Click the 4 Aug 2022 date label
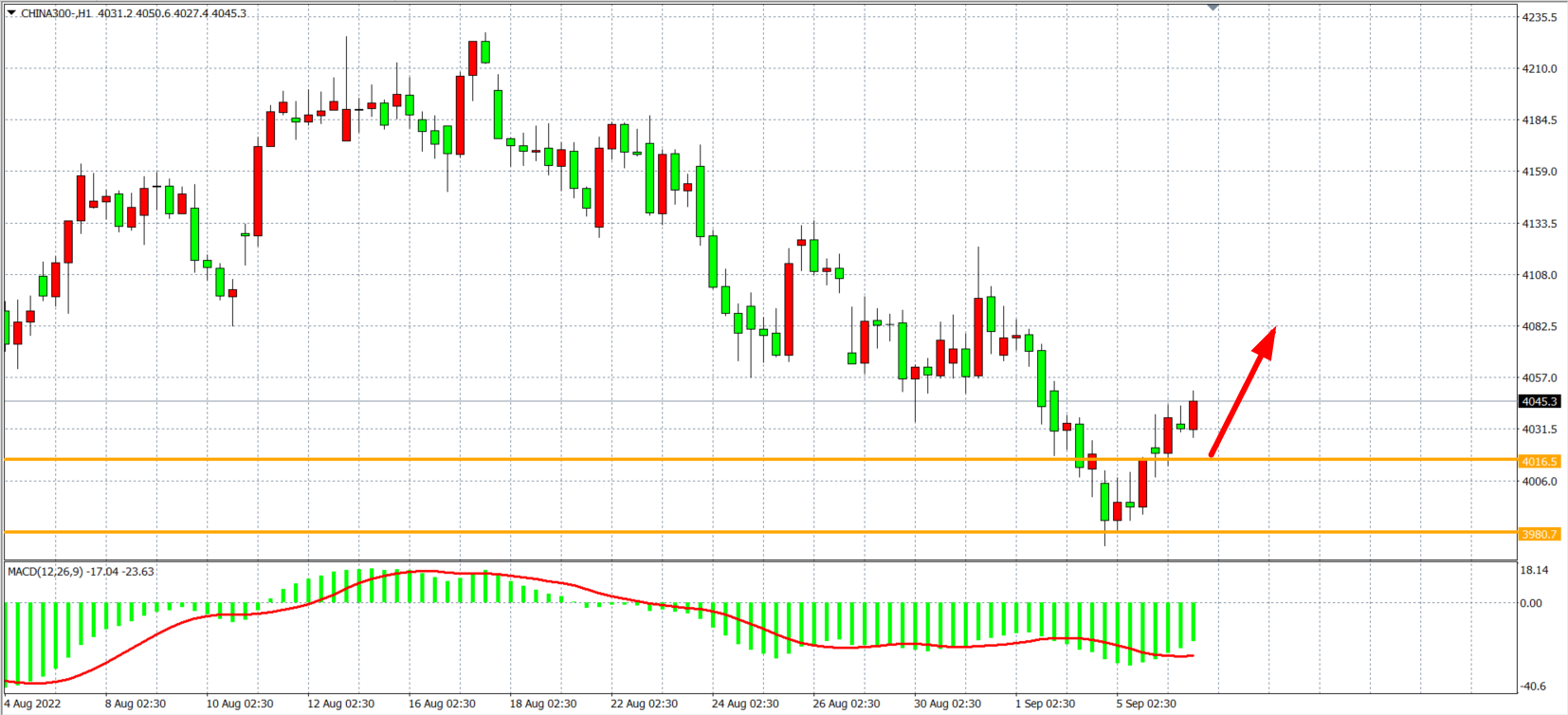The height and width of the screenshot is (715, 1568). (x=33, y=704)
